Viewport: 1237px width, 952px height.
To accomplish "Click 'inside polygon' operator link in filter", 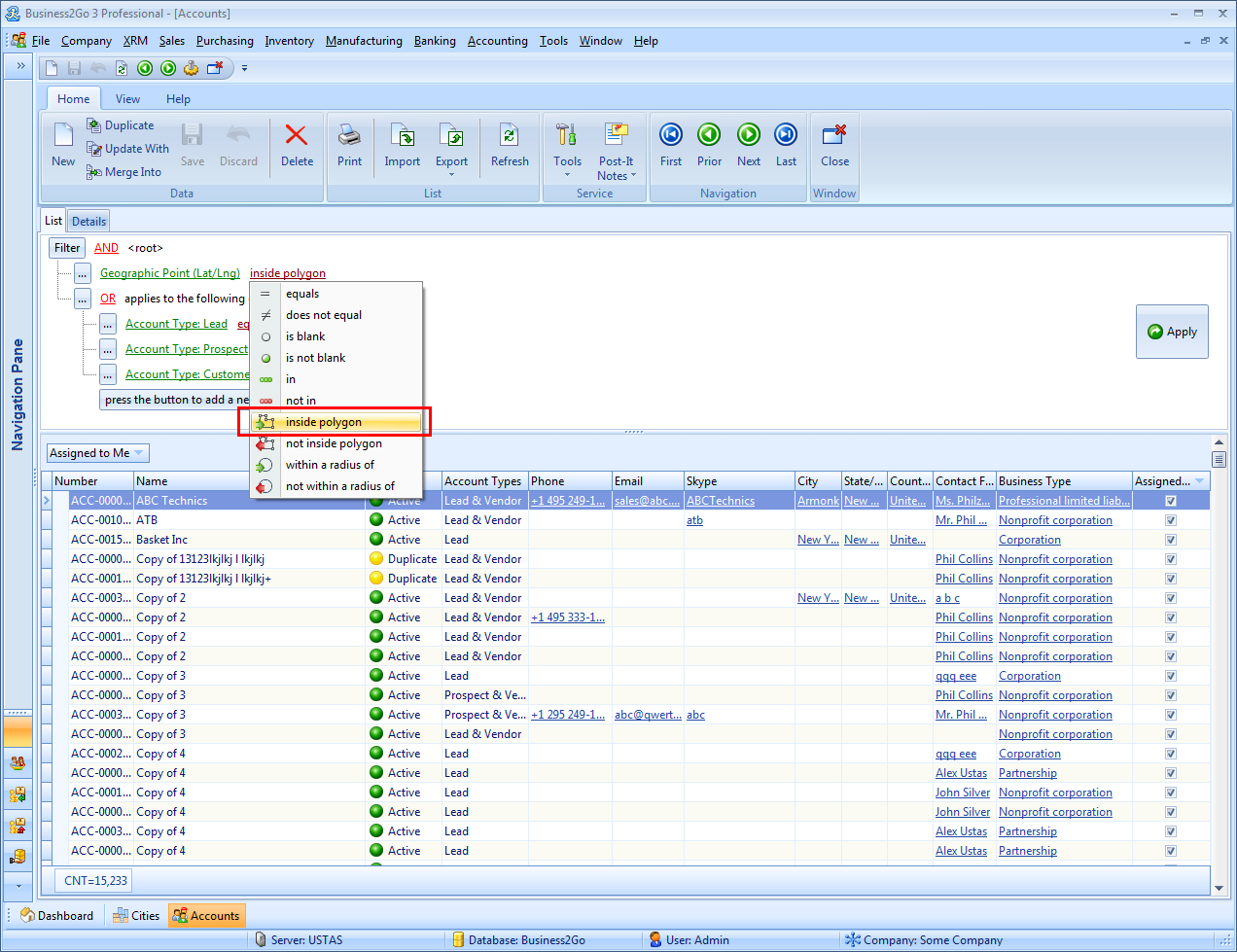I will pyautogui.click(x=288, y=273).
